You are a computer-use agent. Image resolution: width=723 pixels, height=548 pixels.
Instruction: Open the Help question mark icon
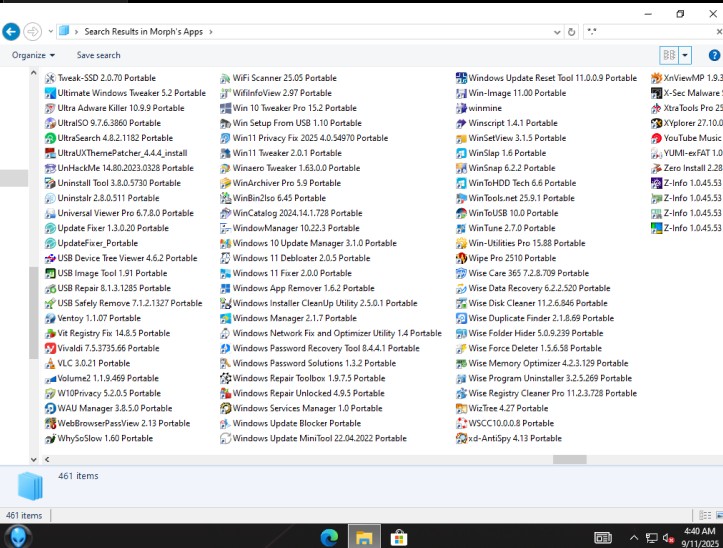tap(714, 55)
